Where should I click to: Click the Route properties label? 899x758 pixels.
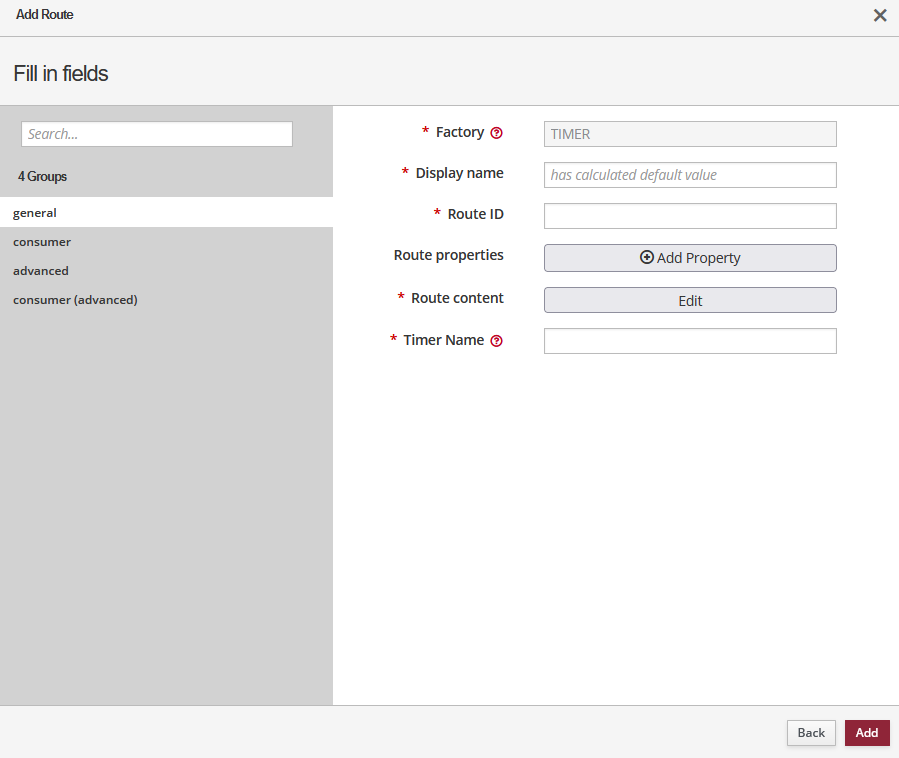pyautogui.click(x=449, y=255)
